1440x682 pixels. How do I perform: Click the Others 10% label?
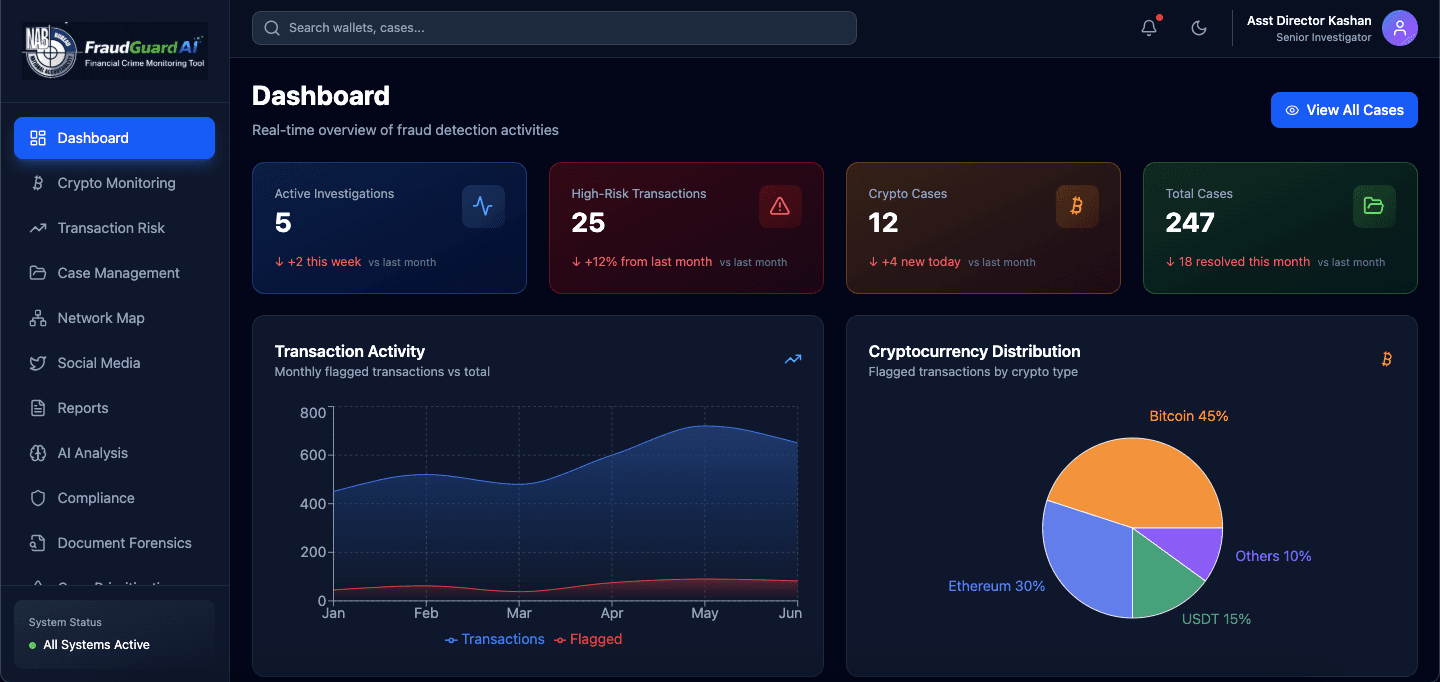click(1273, 556)
